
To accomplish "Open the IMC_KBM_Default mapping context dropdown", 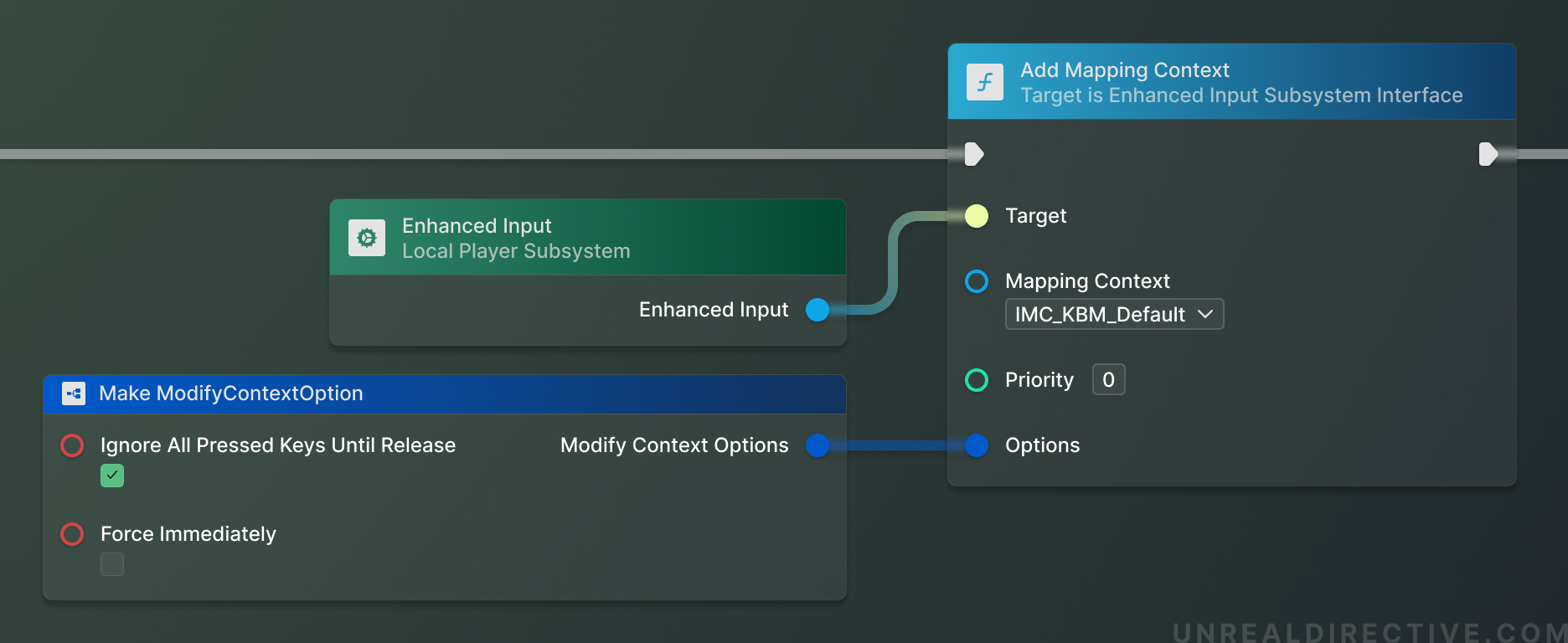I will tap(1114, 315).
